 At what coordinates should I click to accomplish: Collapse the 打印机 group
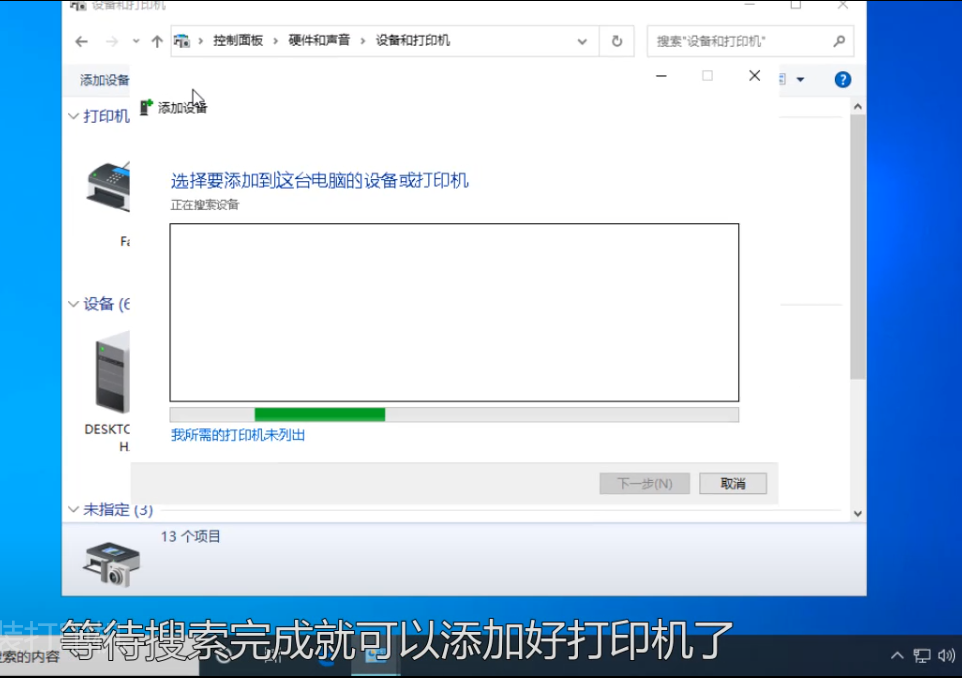[74, 116]
